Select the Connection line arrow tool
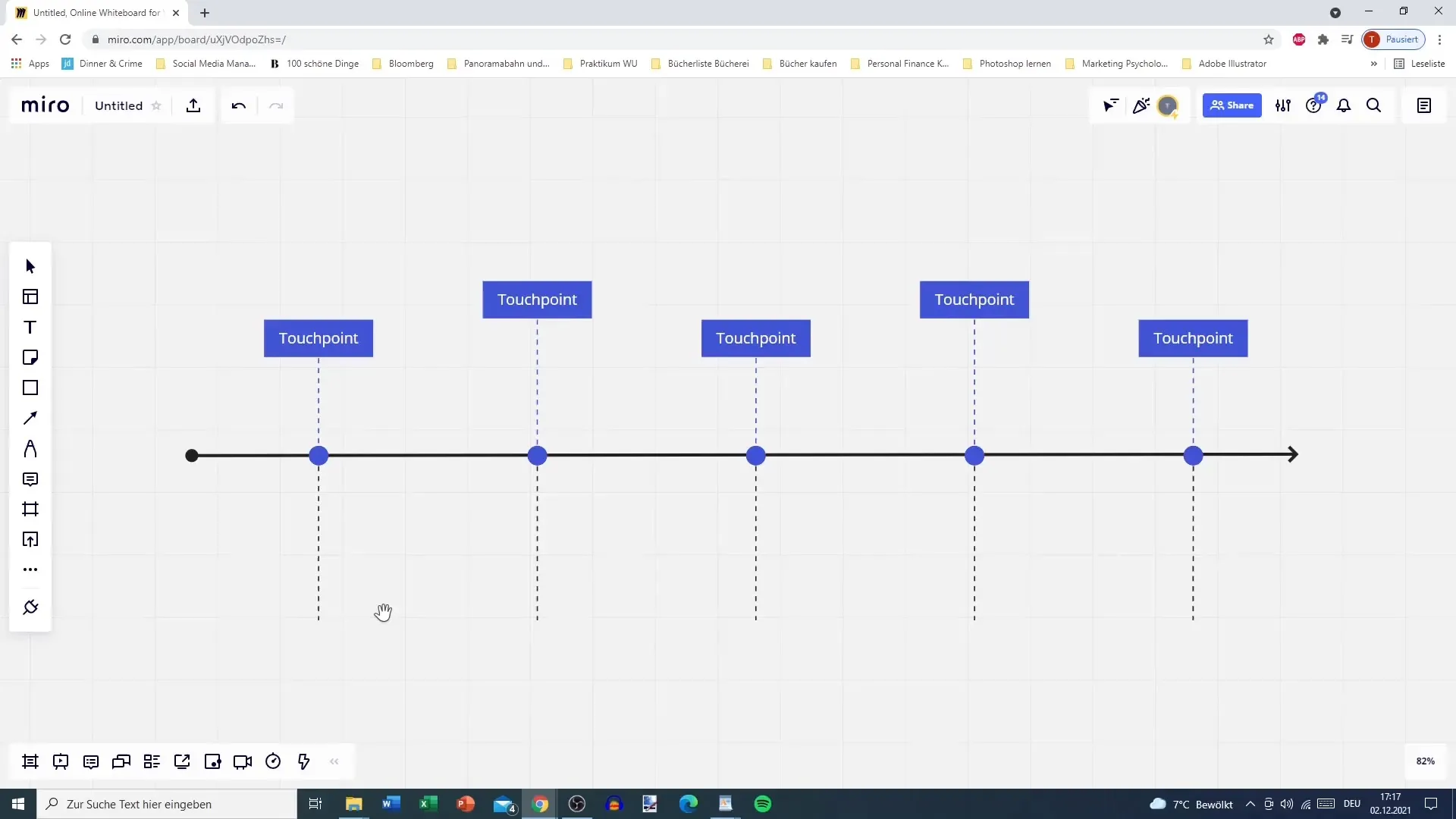1456x819 pixels. coord(30,418)
